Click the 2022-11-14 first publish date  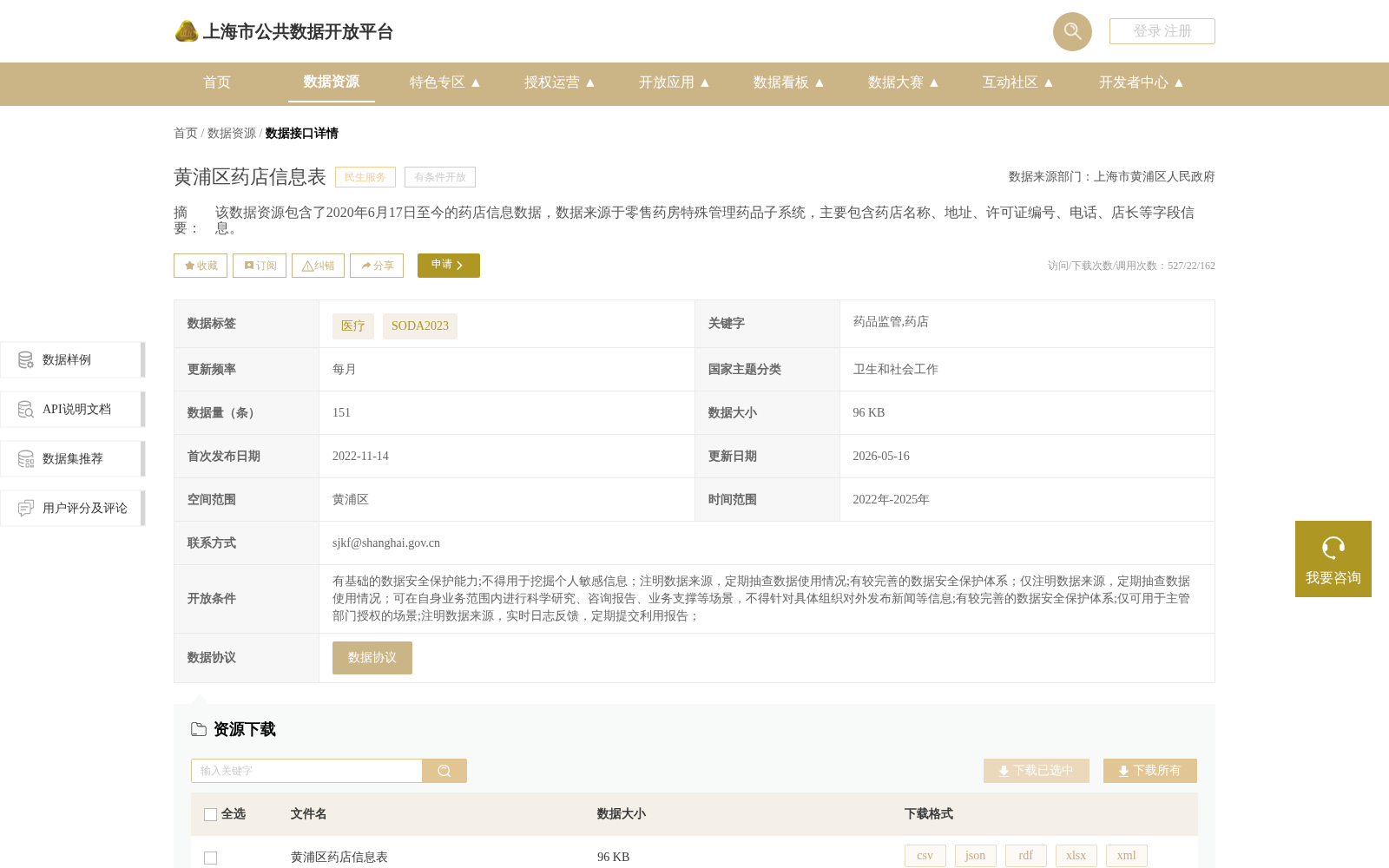(x=360, y=456)
